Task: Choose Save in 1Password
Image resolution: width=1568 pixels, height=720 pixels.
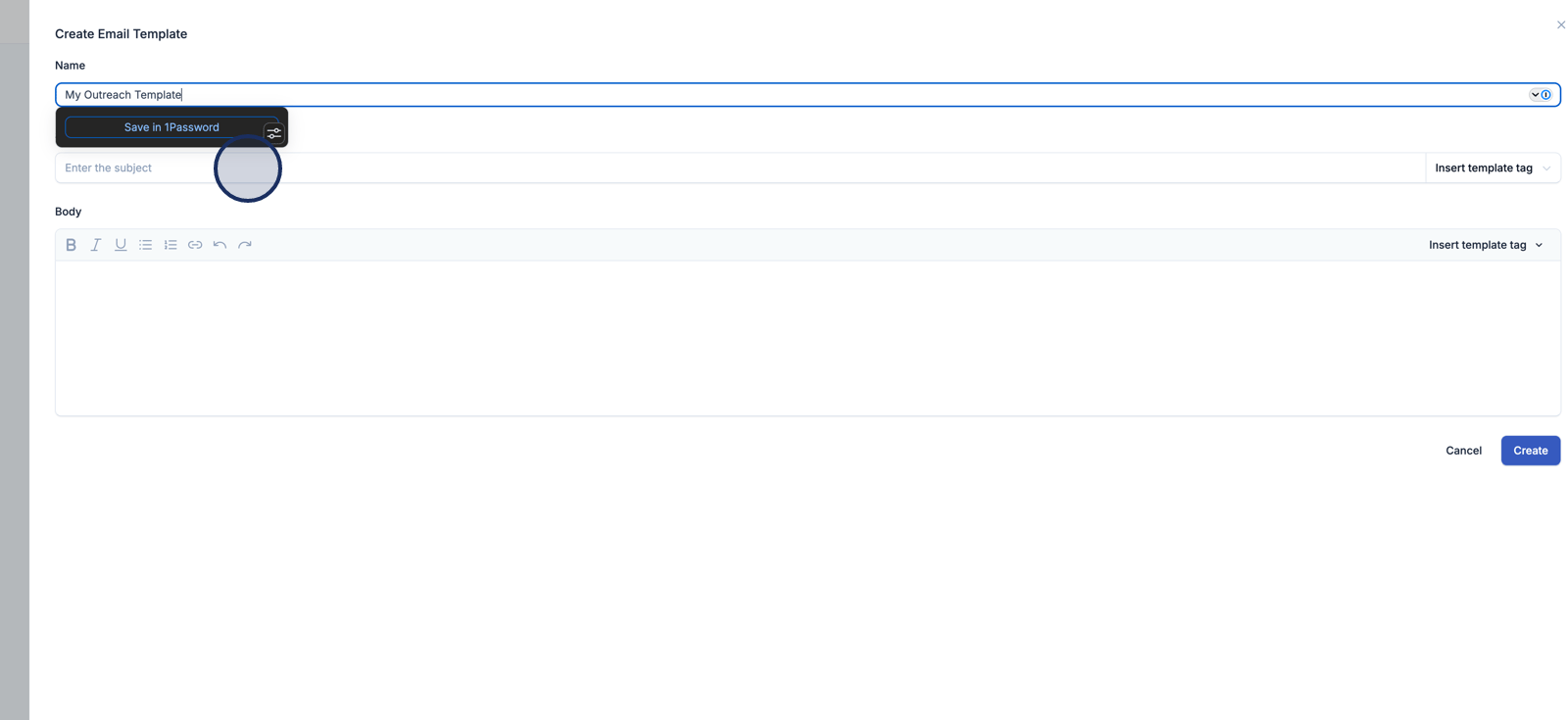Action: click(x=171, y=127)
